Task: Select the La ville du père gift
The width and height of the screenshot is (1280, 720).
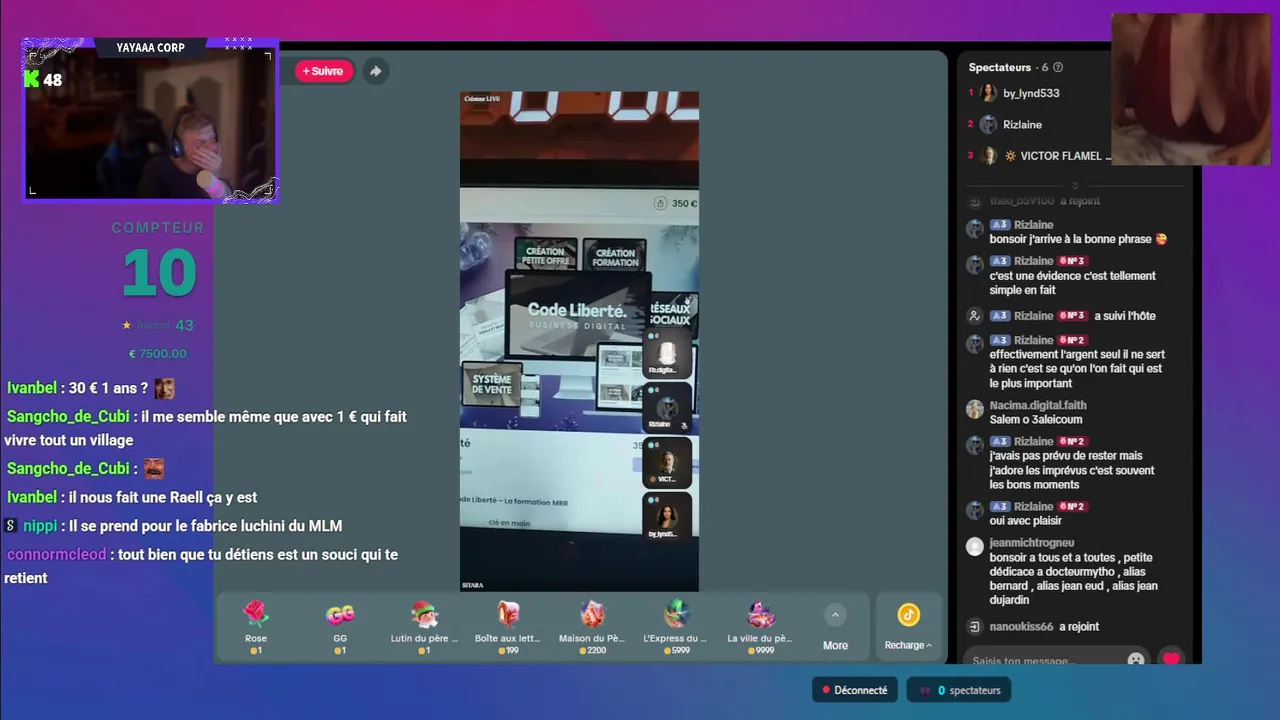Action: [x=760, y=628]
